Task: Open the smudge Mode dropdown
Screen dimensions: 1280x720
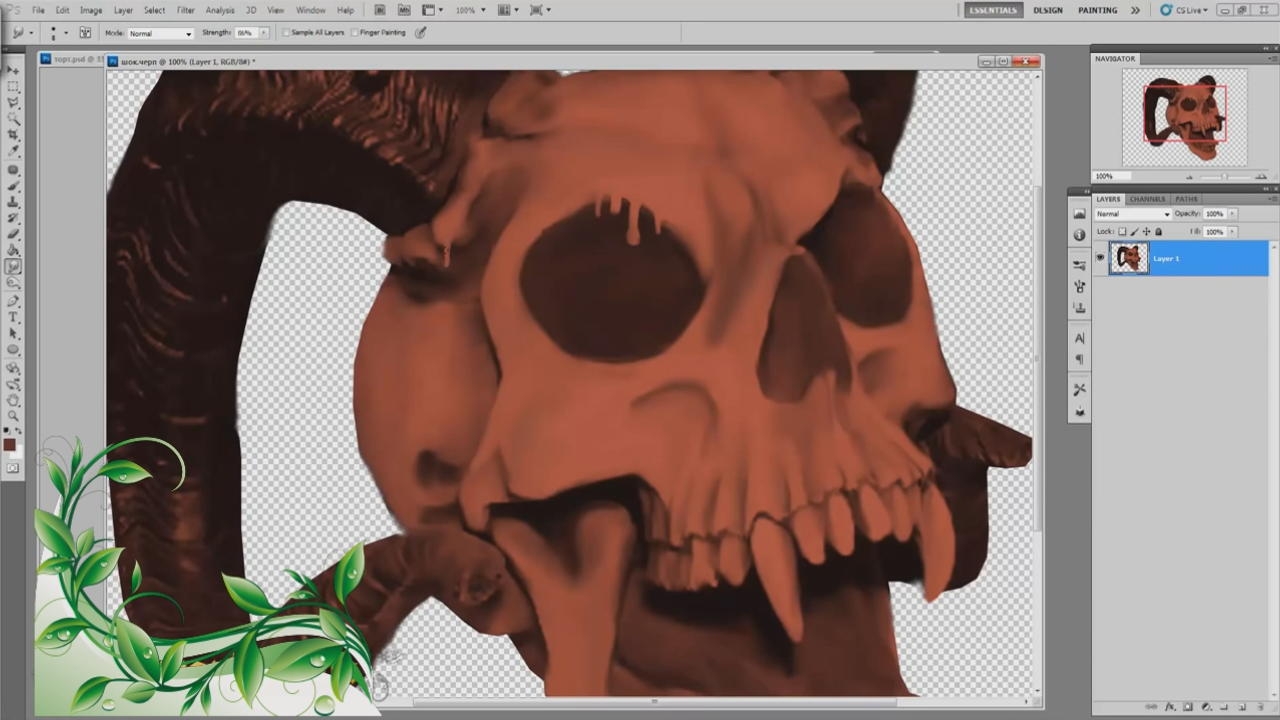Action: point(160,33)
